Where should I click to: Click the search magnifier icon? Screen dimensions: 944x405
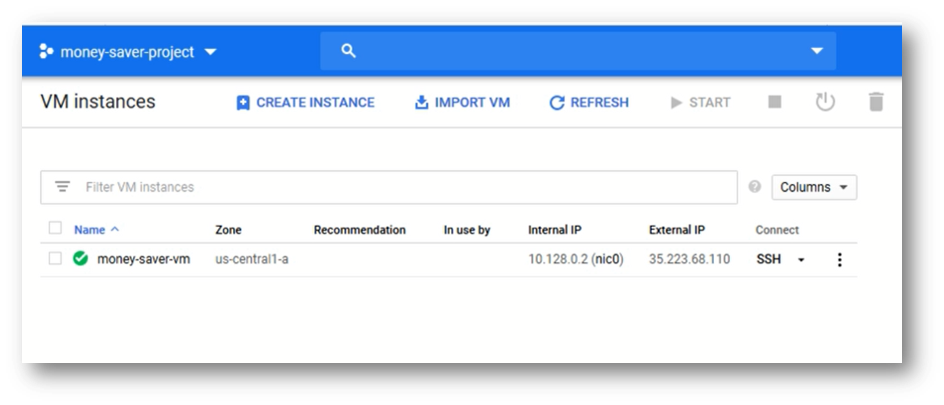coord(349,51)
